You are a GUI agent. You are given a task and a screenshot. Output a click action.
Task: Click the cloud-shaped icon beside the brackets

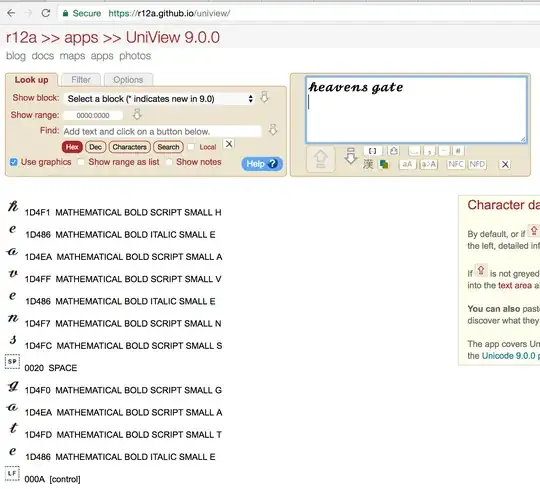pyautogui.click(x=393, y=151)
